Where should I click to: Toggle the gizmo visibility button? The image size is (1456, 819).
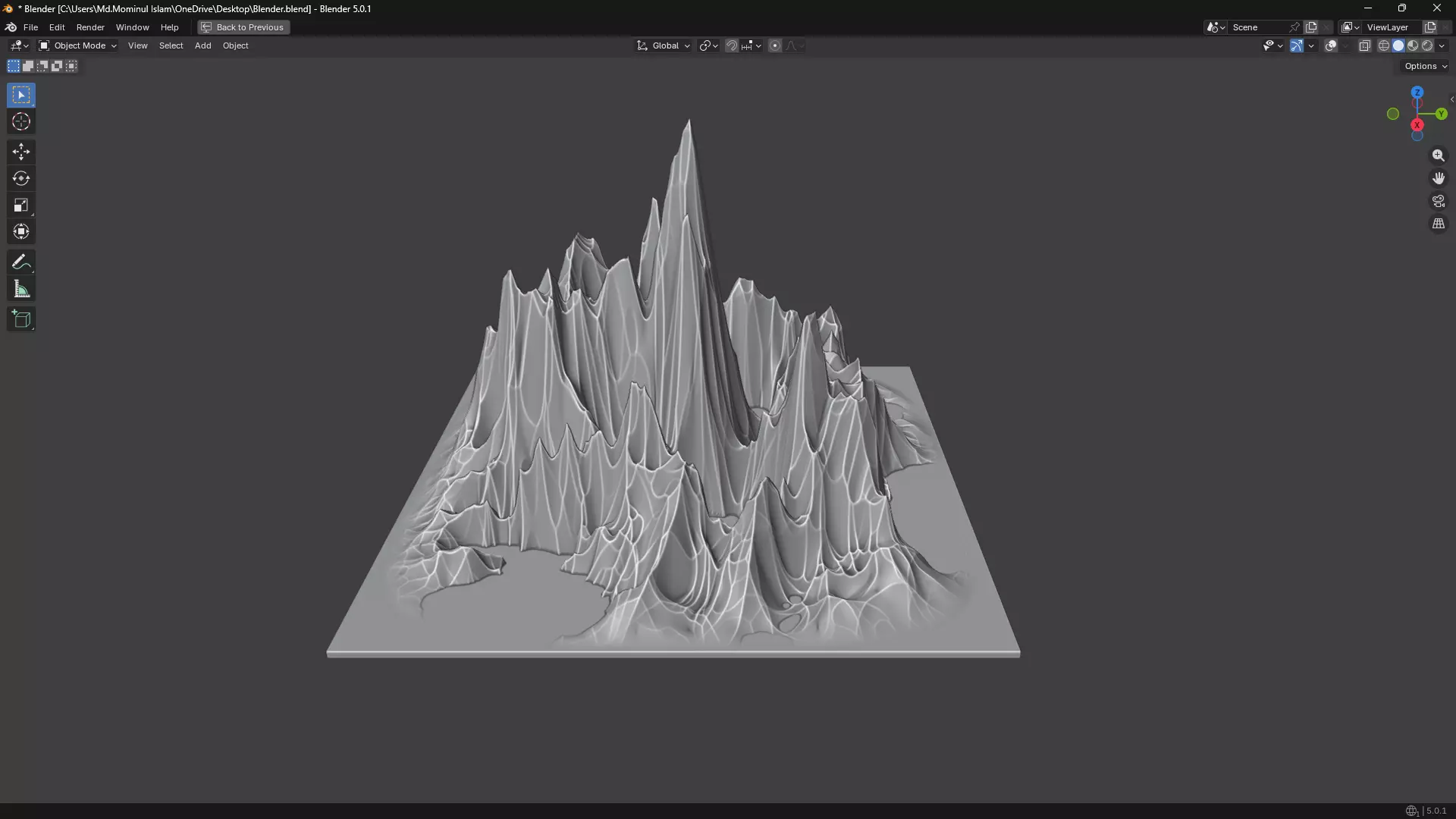pyautogui.click(x=1297, y=45)
